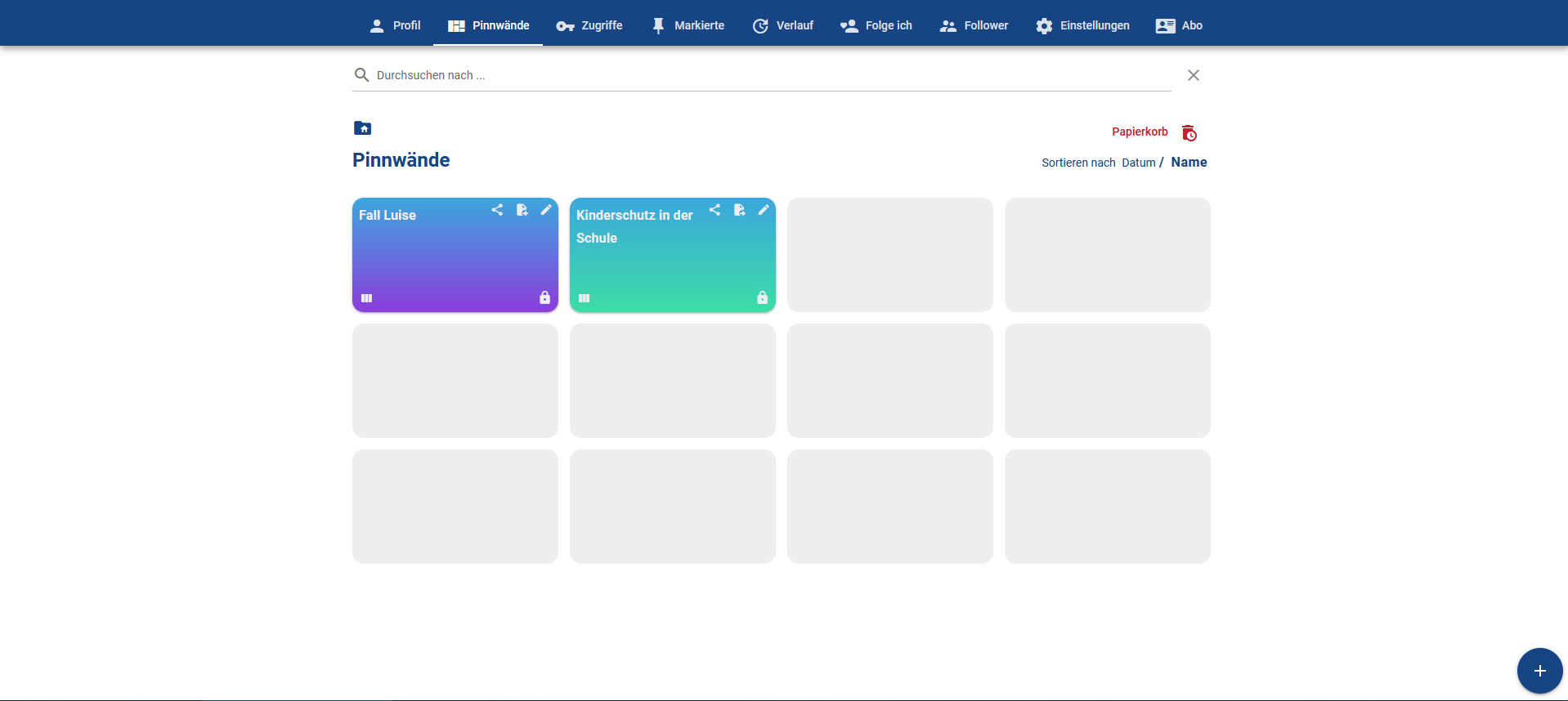Image resolution: width=1568 pixels, height=701 pixels.
Task: Click the column layout icon on Fall Luise
Action: click(x=366, y=298)
